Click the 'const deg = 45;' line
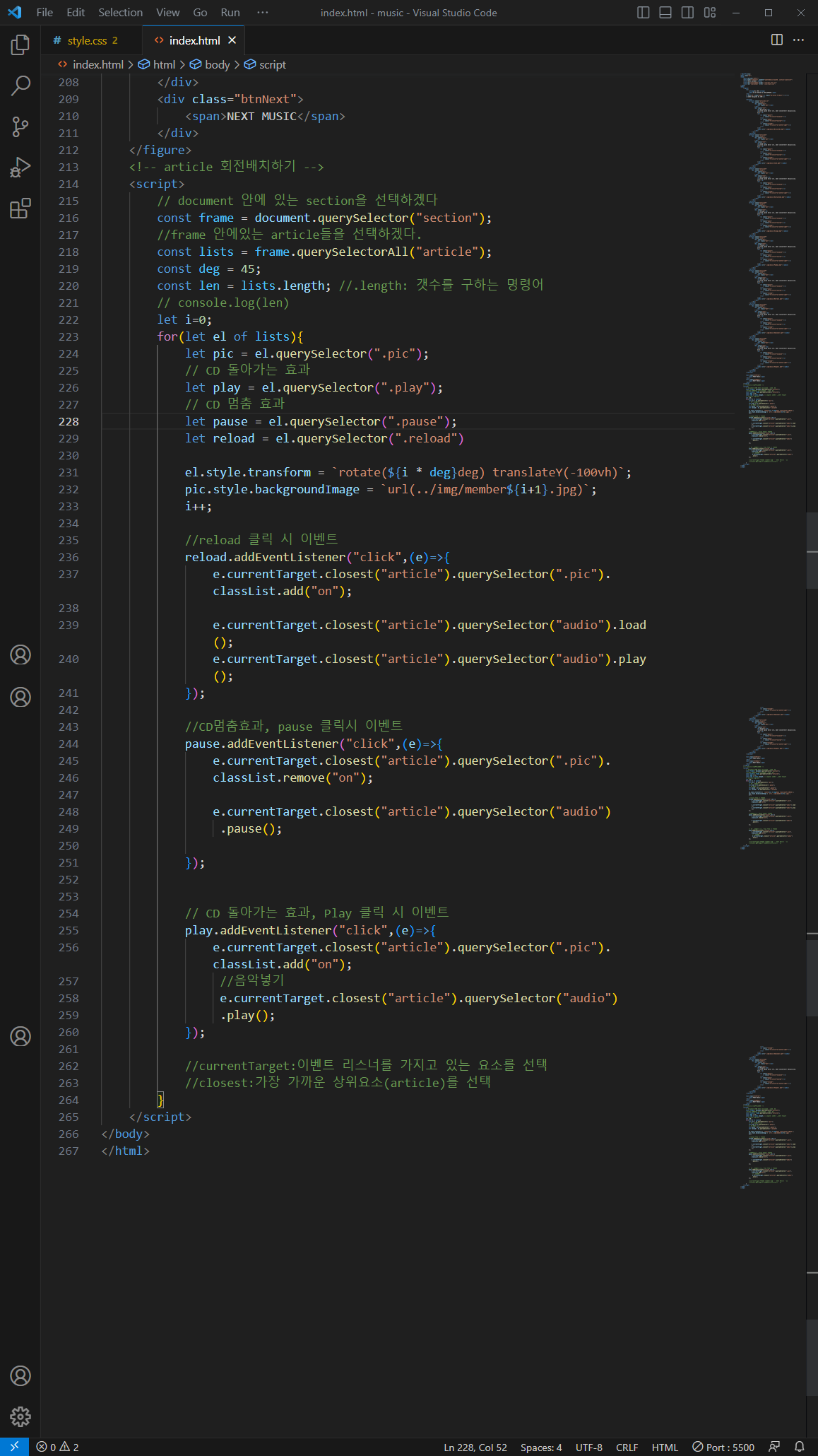Screen dimensions: 818x1456 [209, 269]
